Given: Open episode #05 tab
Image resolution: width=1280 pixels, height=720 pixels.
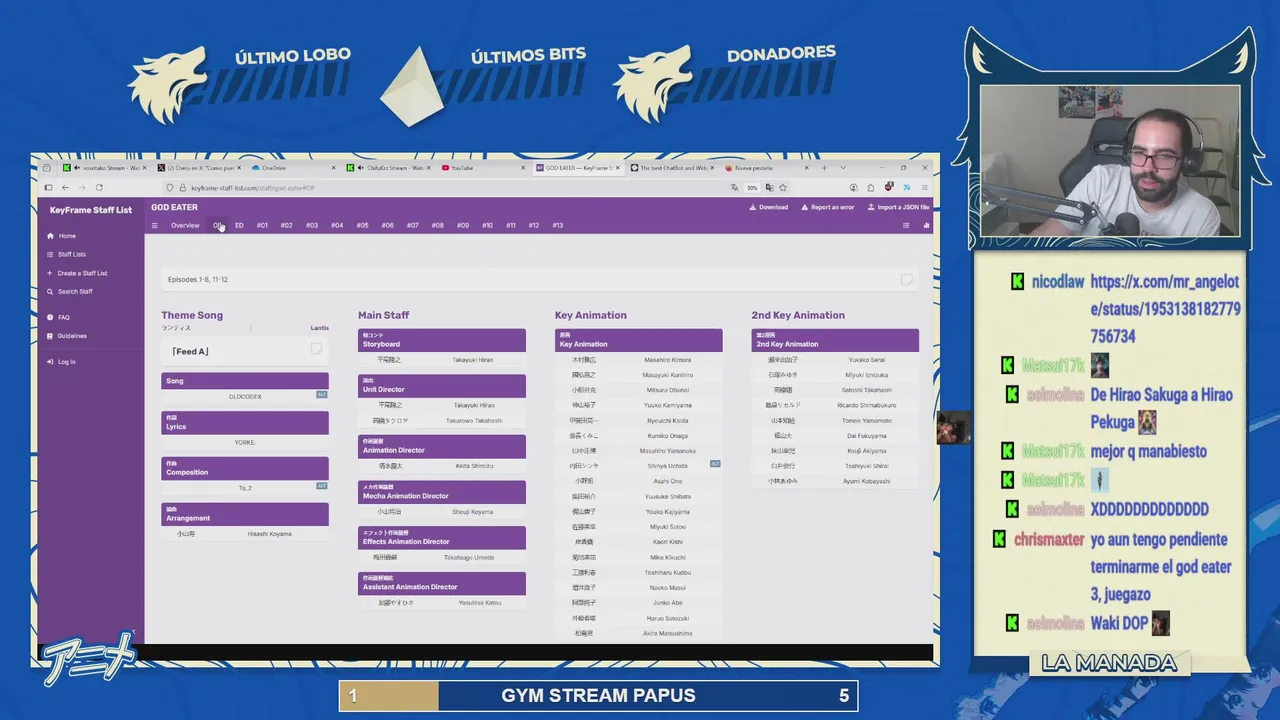Looking at the screenshot, I should click(x=362, y=225).
